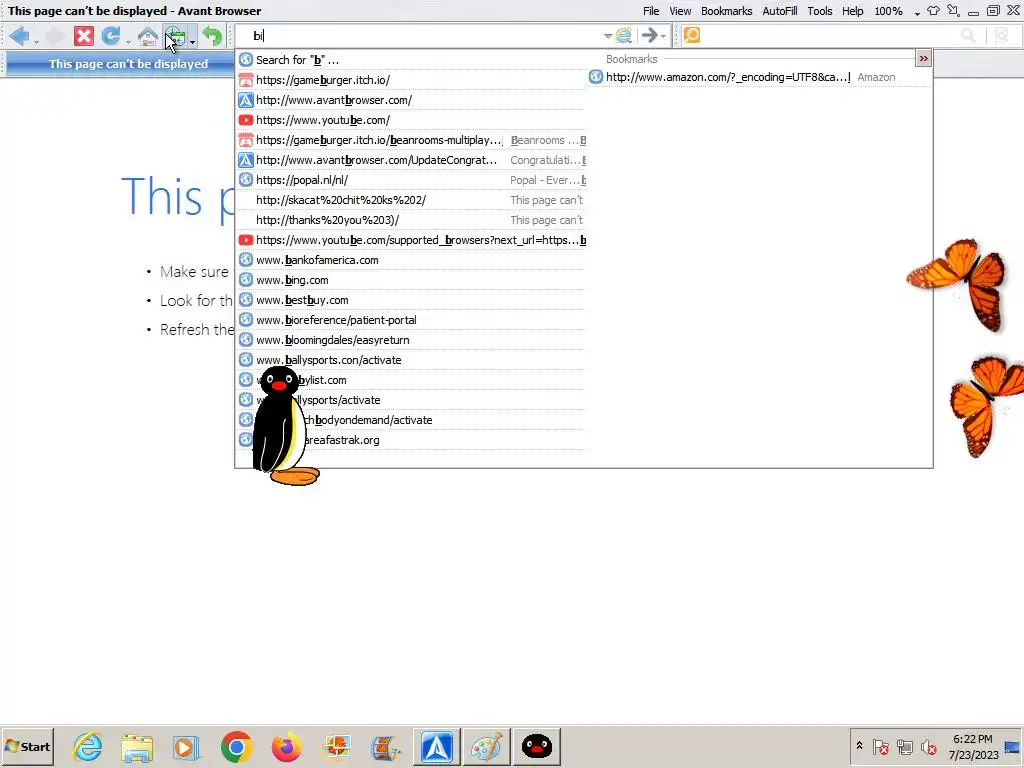Open Google Chrome from the taskbar
This screenshot has height=768, width=1024.
(x=236, y=746)
